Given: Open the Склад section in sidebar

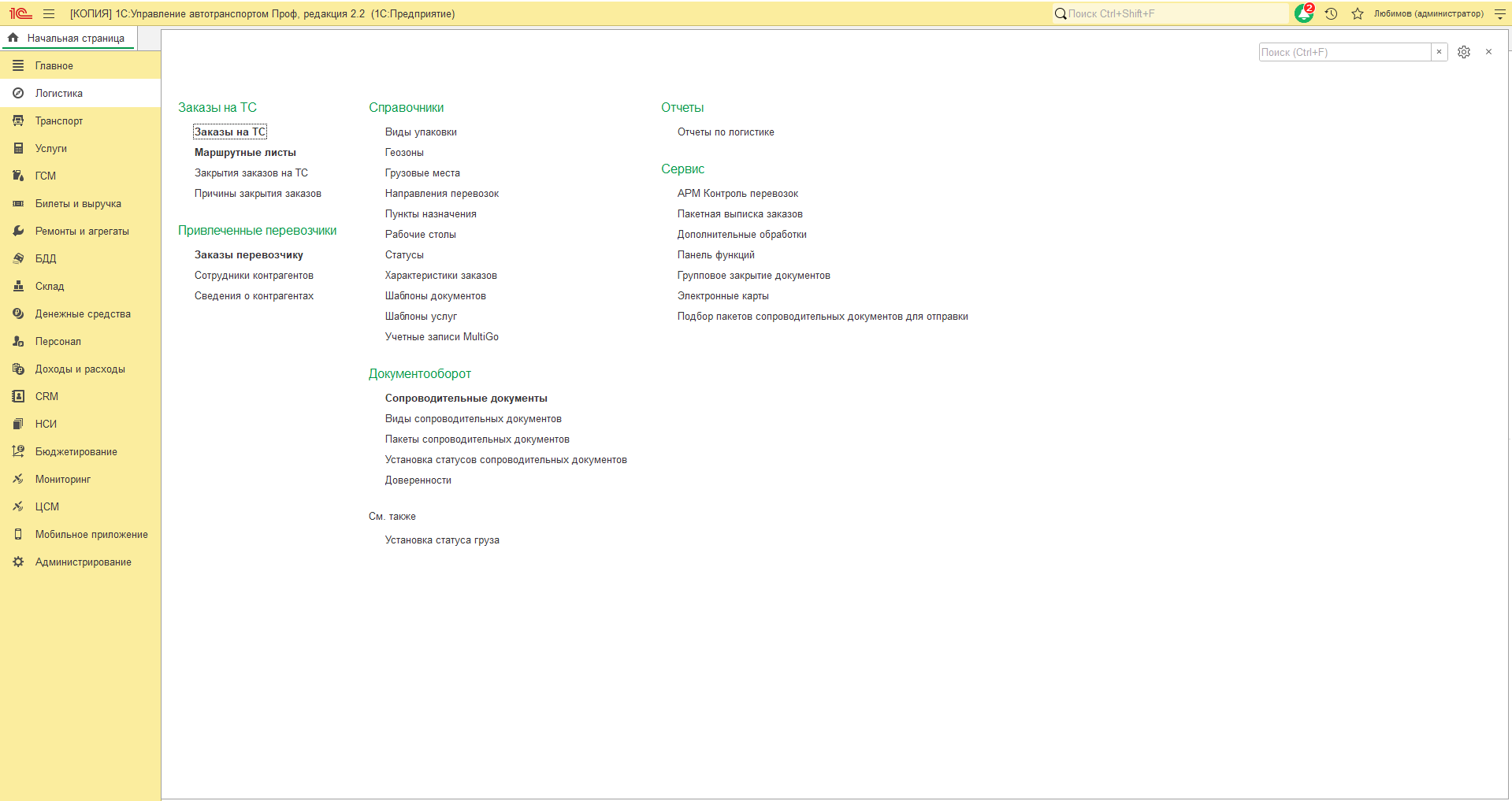Looking at the screenshot, I should (50, 286).
